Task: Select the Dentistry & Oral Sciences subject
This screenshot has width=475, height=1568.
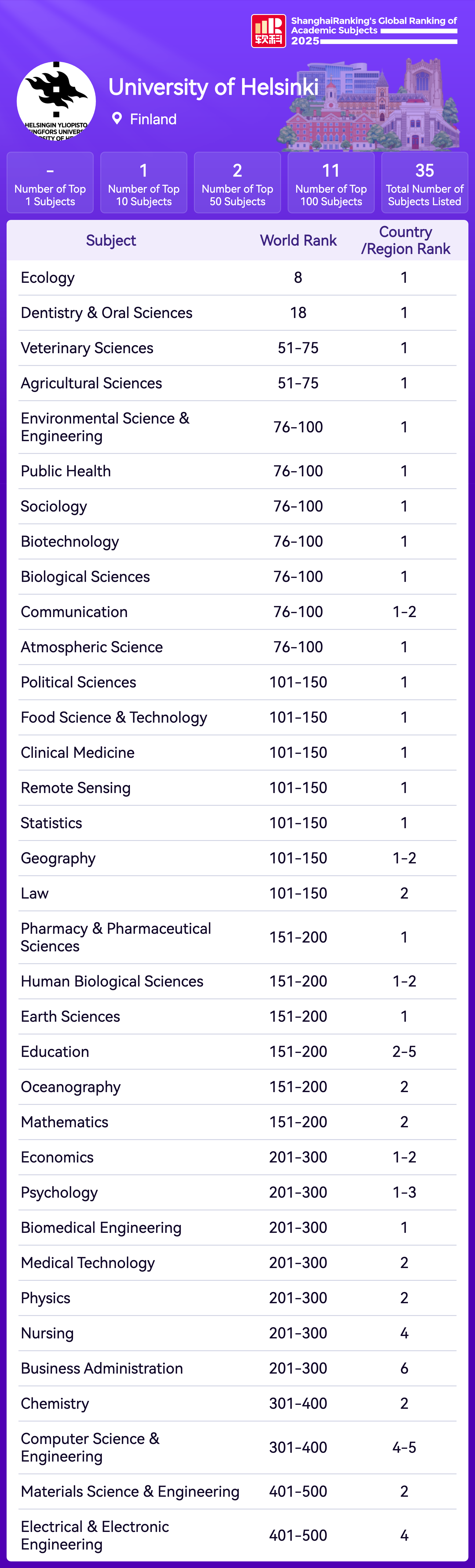Action: pyautogui.click(x=107, y=313)
